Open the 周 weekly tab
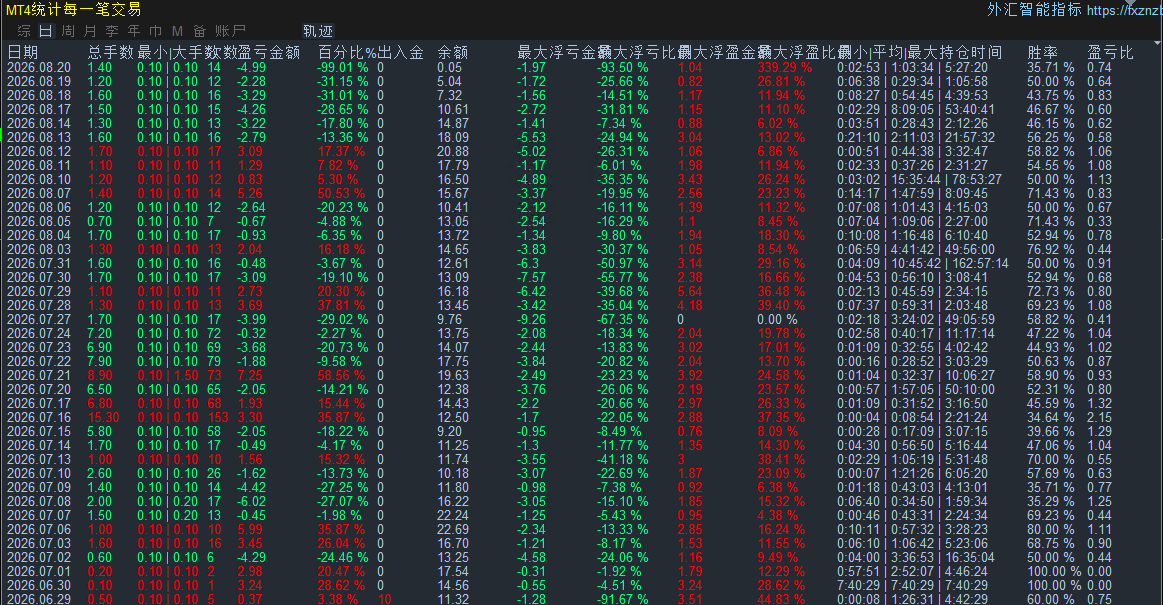 pyautogui.click(x=68, y=31)
